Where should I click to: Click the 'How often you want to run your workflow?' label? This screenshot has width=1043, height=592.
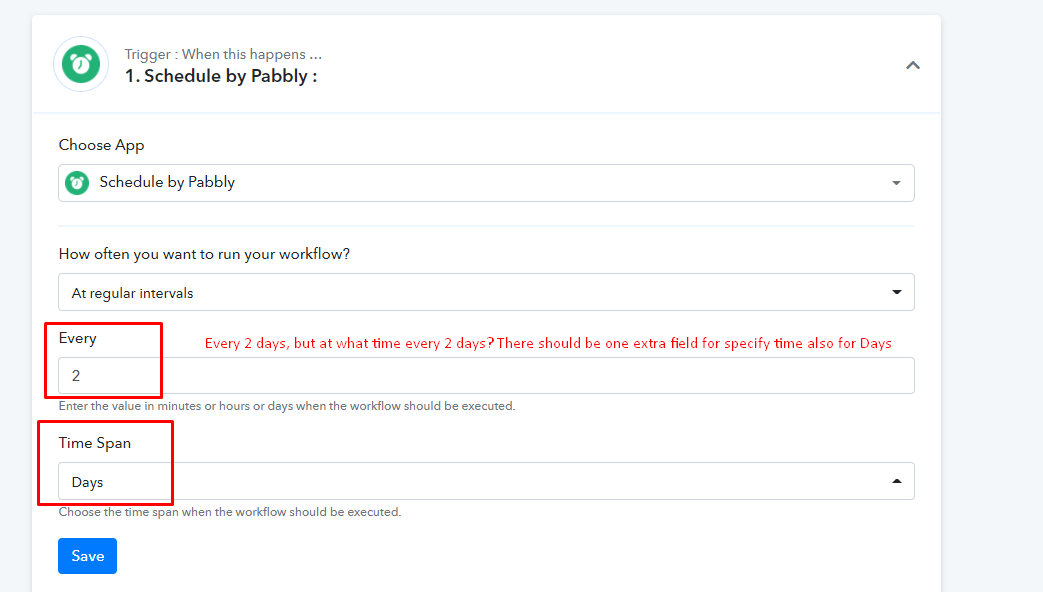tap(204, 254)
